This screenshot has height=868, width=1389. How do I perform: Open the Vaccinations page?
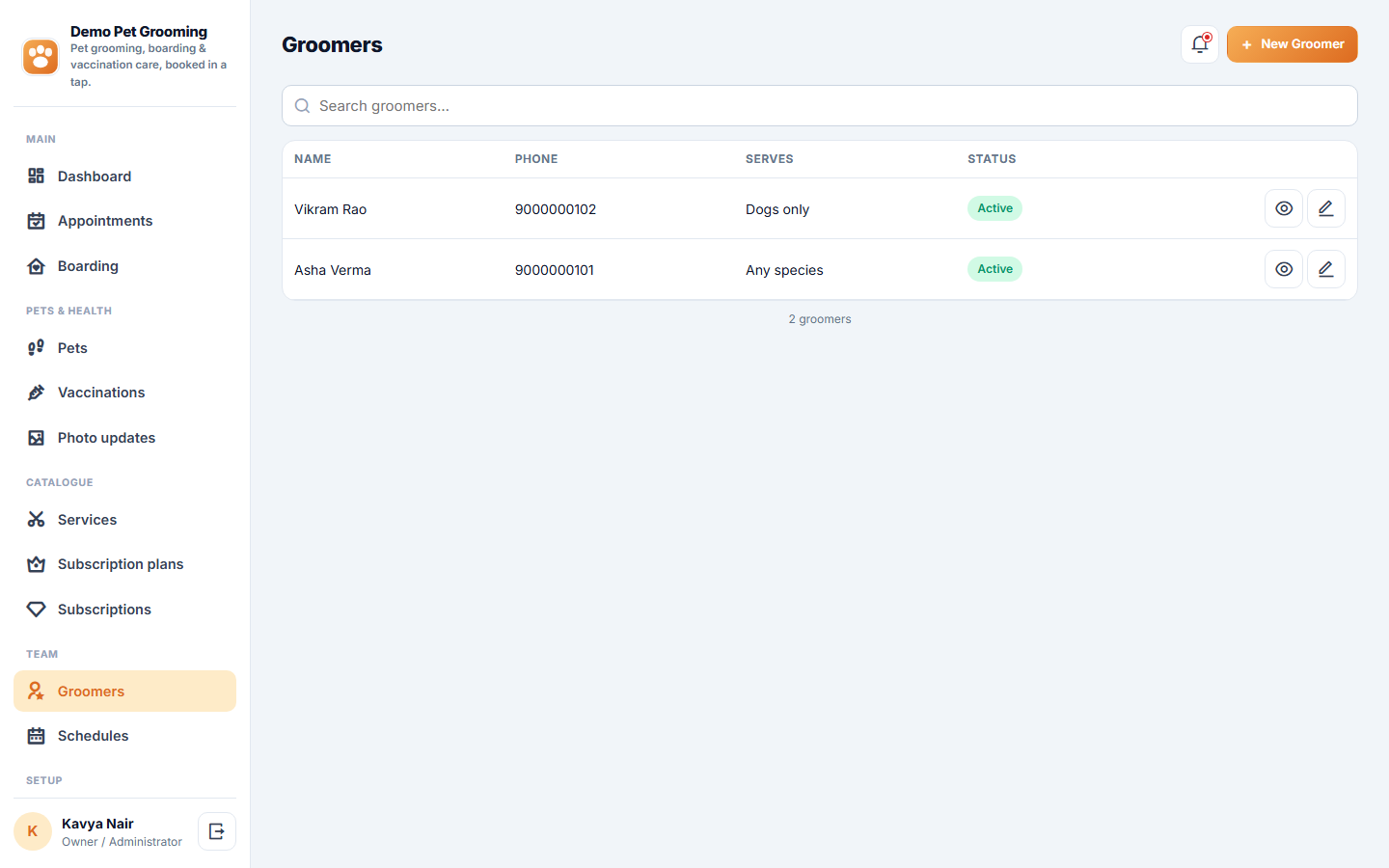pos(124,393)
